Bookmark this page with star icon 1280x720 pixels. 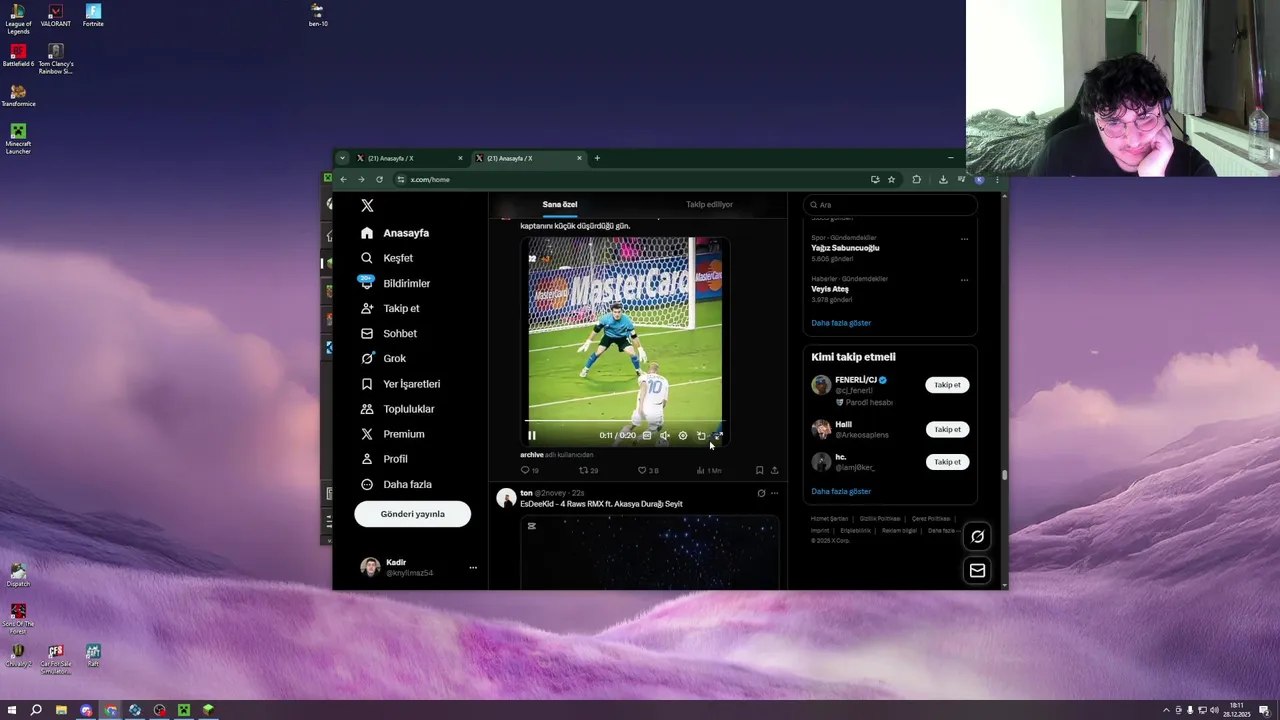point(891,180)
